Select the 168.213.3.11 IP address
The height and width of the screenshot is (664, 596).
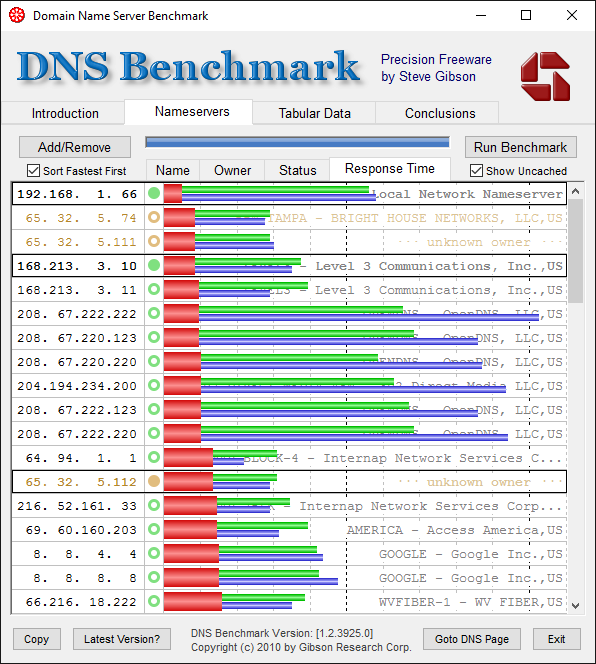click(x=77, y=290)
